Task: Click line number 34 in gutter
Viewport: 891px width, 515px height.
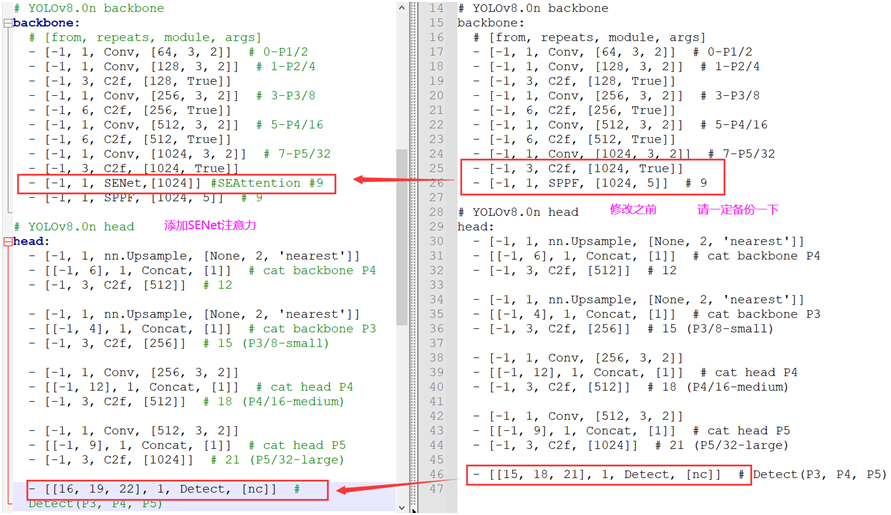Action: coord(436,300)
